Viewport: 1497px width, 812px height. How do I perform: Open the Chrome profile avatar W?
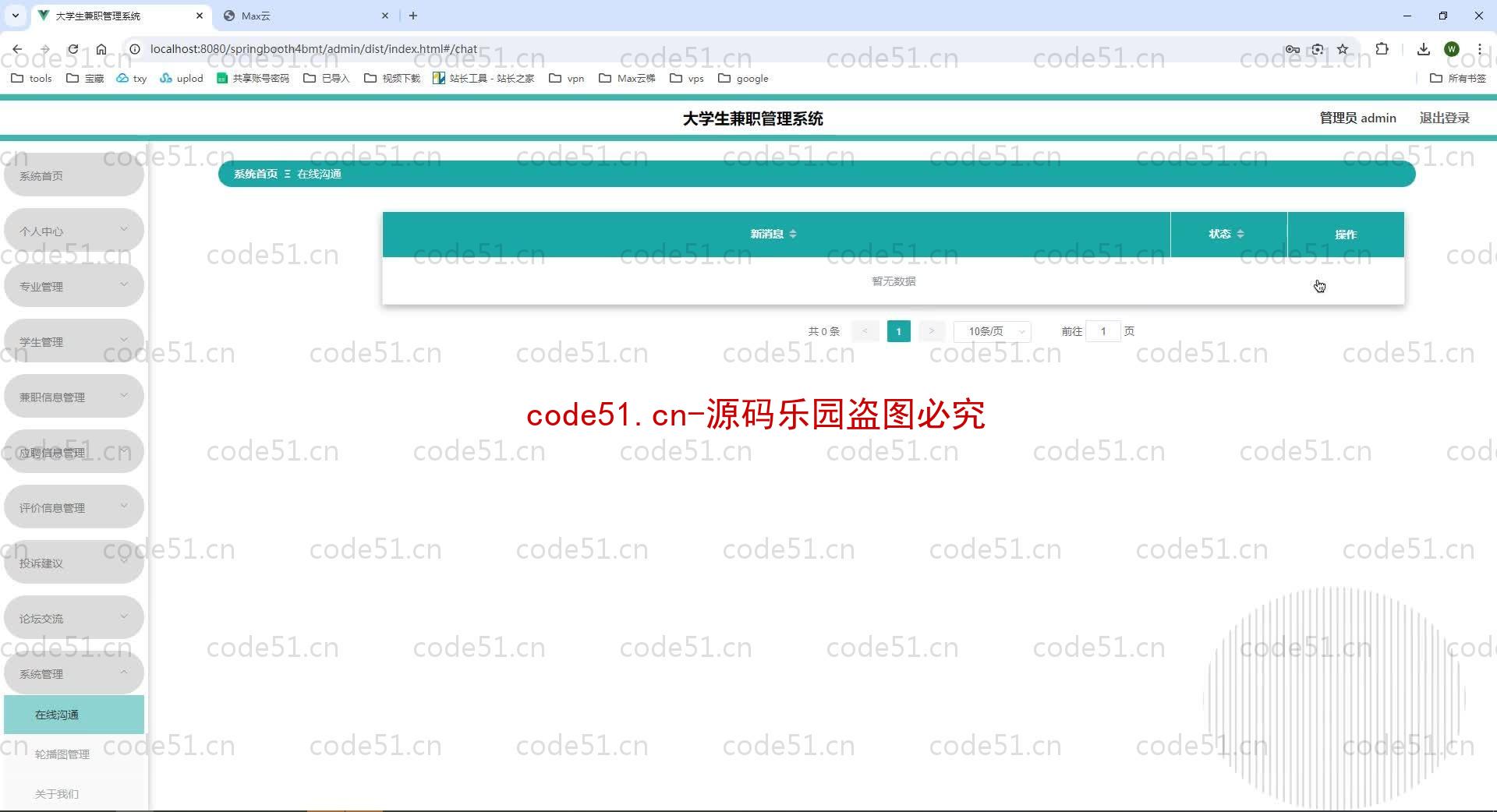(x=1452, y=49)
